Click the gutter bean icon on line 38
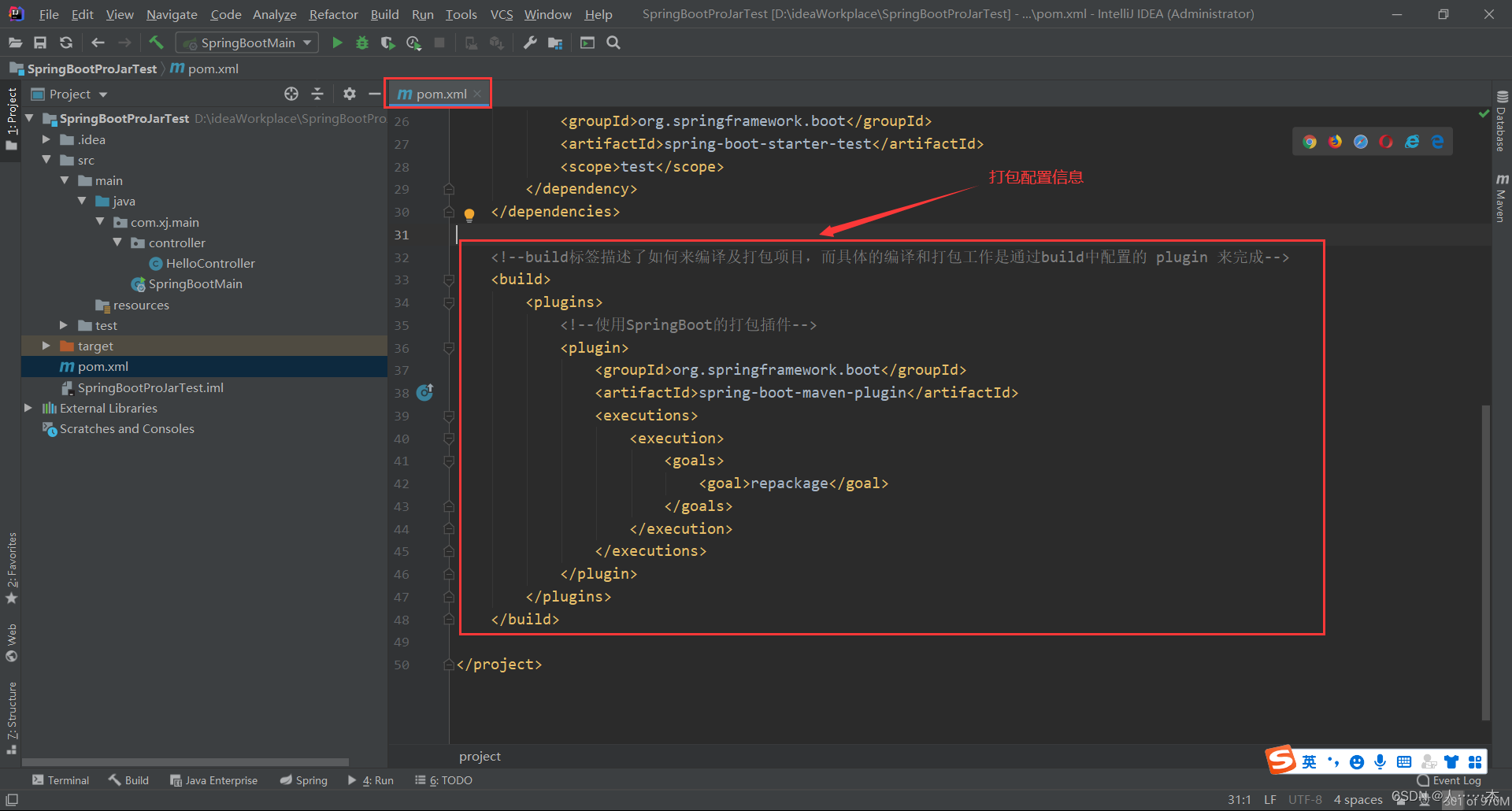This screenshot has width=1512, height=811. click(x=425, y=392)
